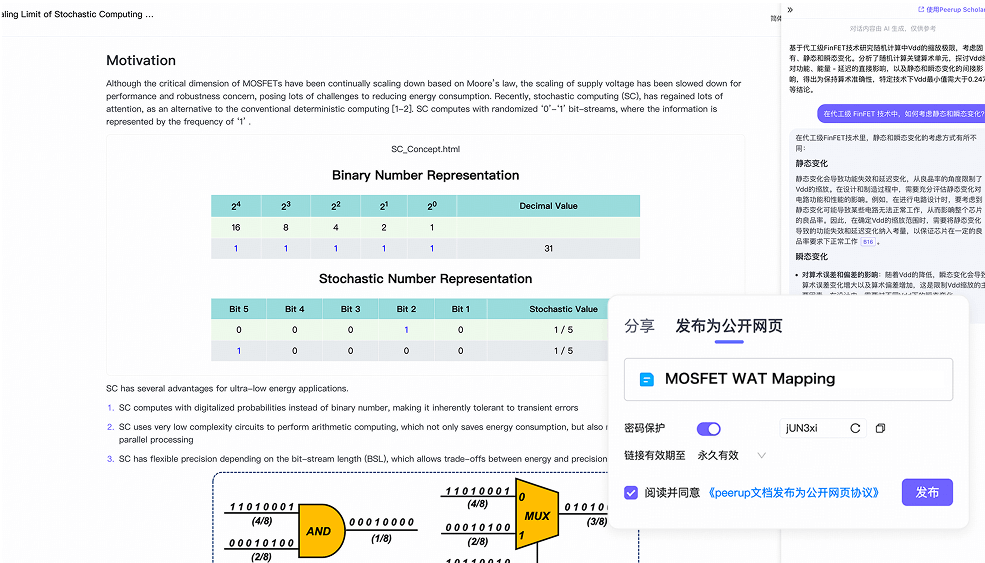Select the Decimal Value column header
The image size is (985, 563).
548,206
